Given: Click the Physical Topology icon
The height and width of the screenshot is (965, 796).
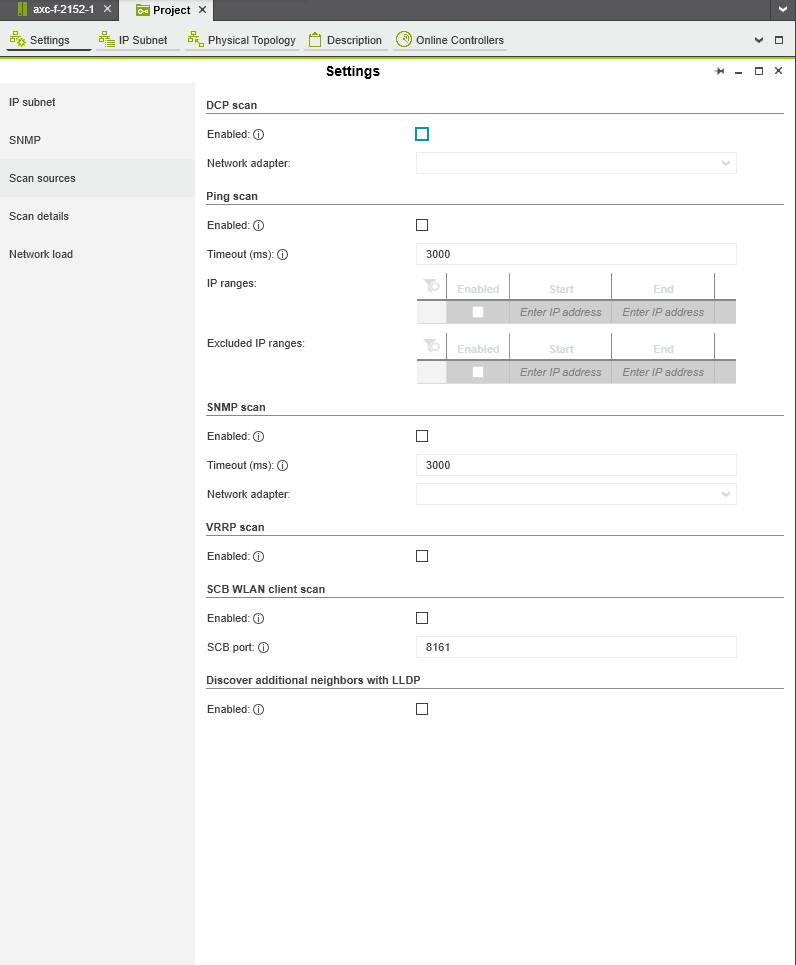Looking at the screenshot, I should [x=195, y=40].
